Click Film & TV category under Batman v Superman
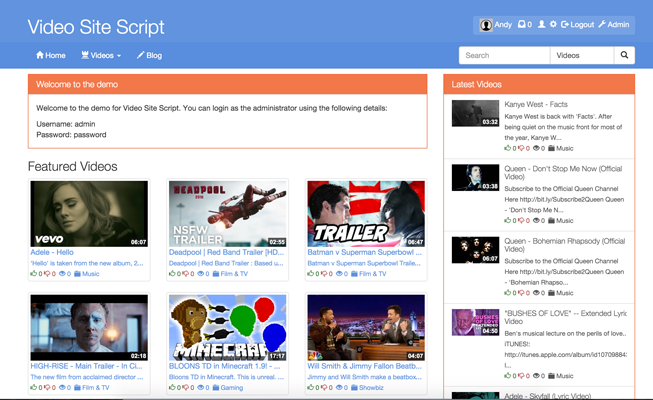 tap(369, 274)
